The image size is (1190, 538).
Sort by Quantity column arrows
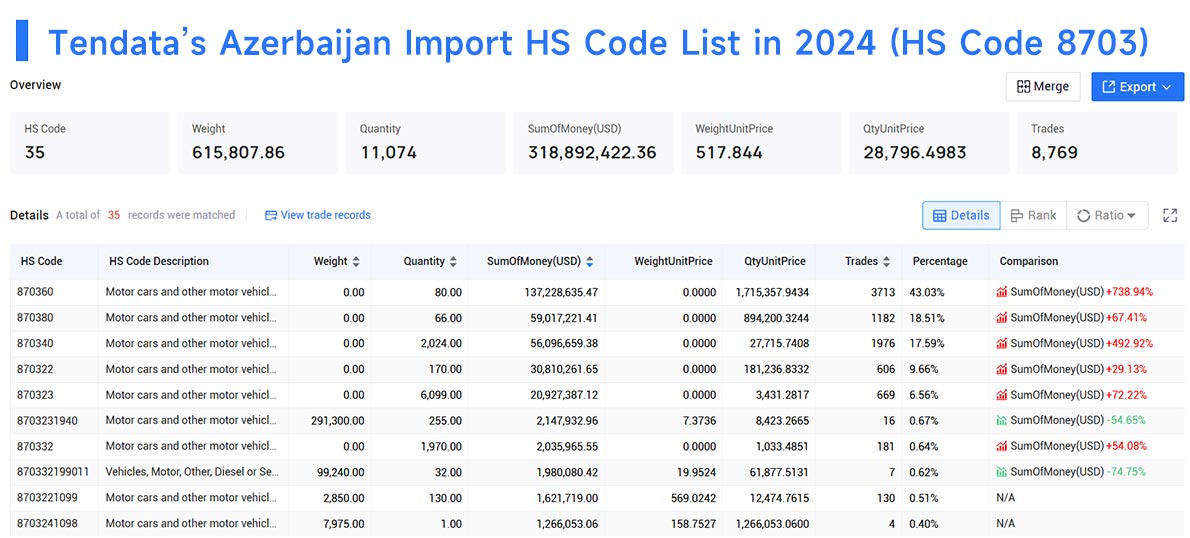[453, 261]
